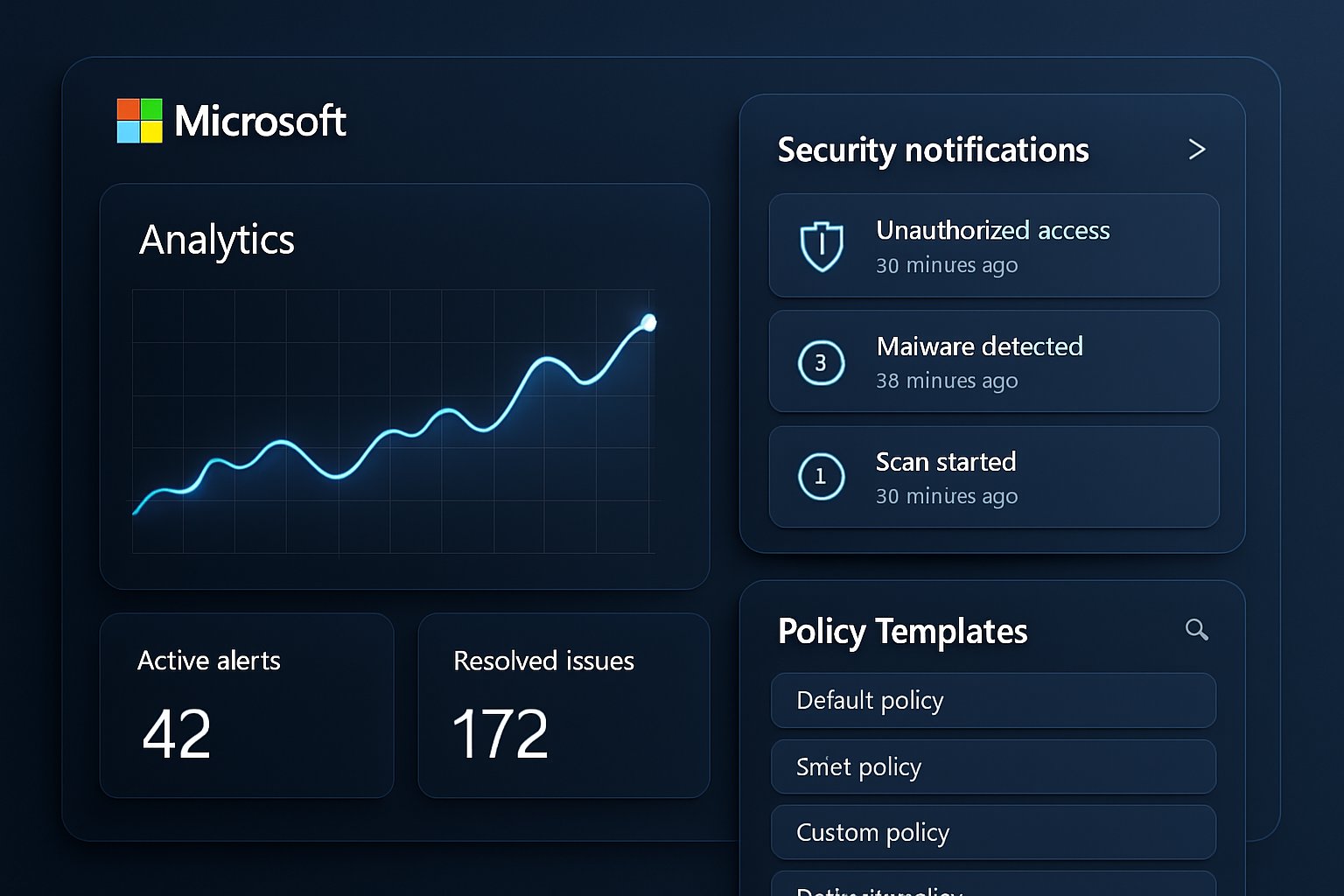Select the Smet policy template
The width and height of the screenshot is (1344, 896).
(993, 766)
